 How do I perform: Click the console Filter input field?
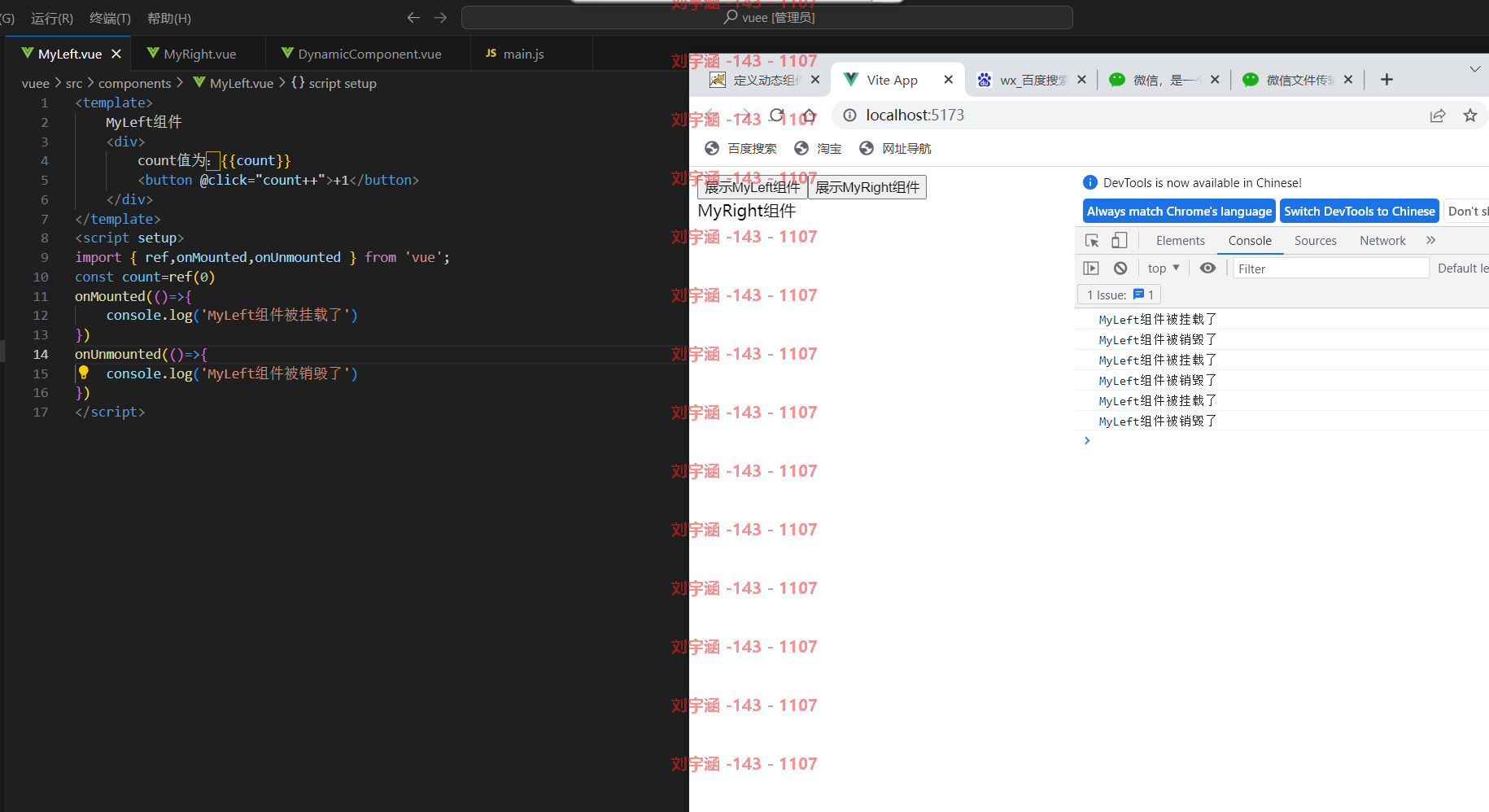(x=1331, y=268)
